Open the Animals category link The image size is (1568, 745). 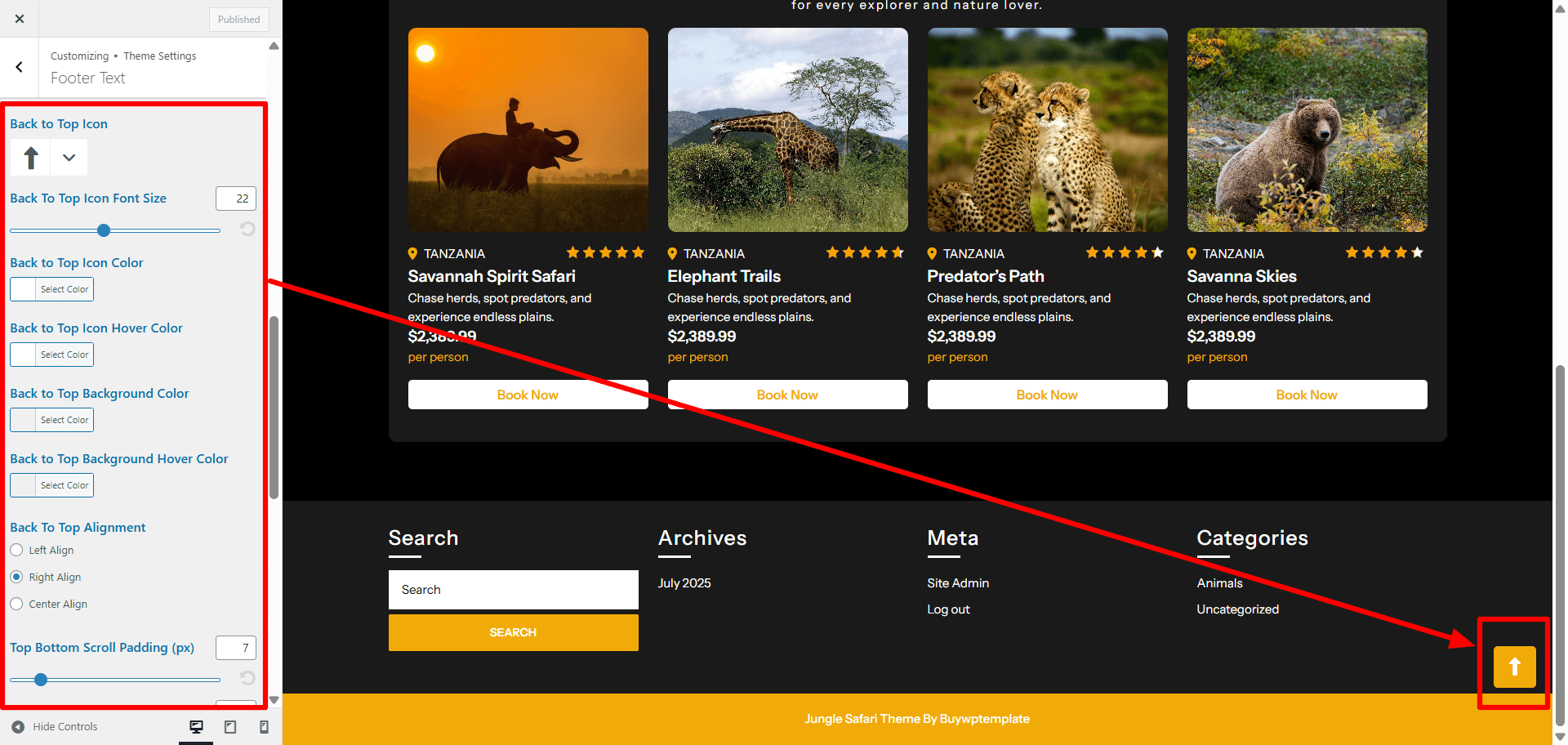pyautogui.click(x=1220, y=583)
